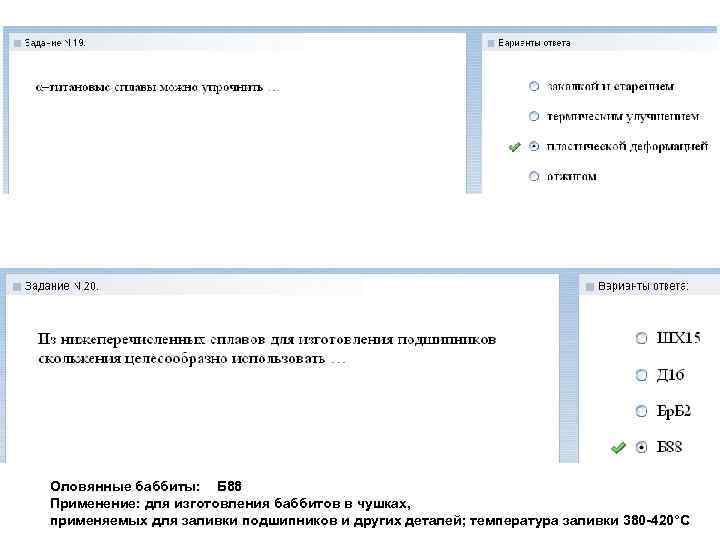Viewport: 720px width, 540px height.
Task: Select 'пластической деформацией' radio button
Action: pos(534,146)
